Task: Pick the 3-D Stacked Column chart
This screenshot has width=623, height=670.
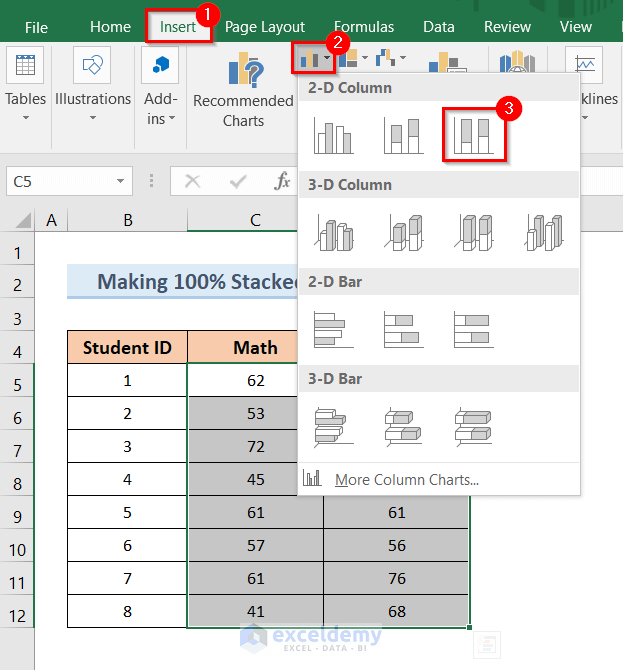Action: [x=403, y=232]
